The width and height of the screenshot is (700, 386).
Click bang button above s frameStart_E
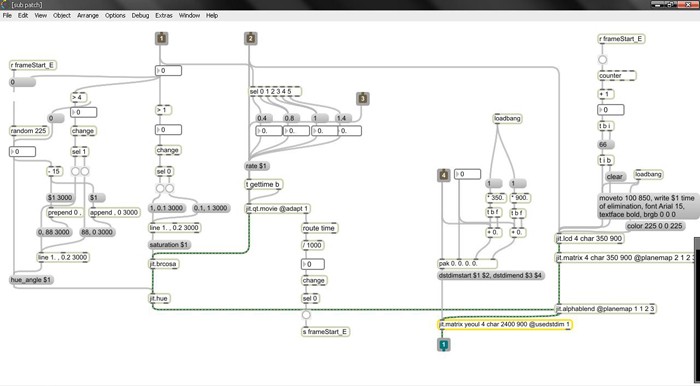tap(306, 315)
